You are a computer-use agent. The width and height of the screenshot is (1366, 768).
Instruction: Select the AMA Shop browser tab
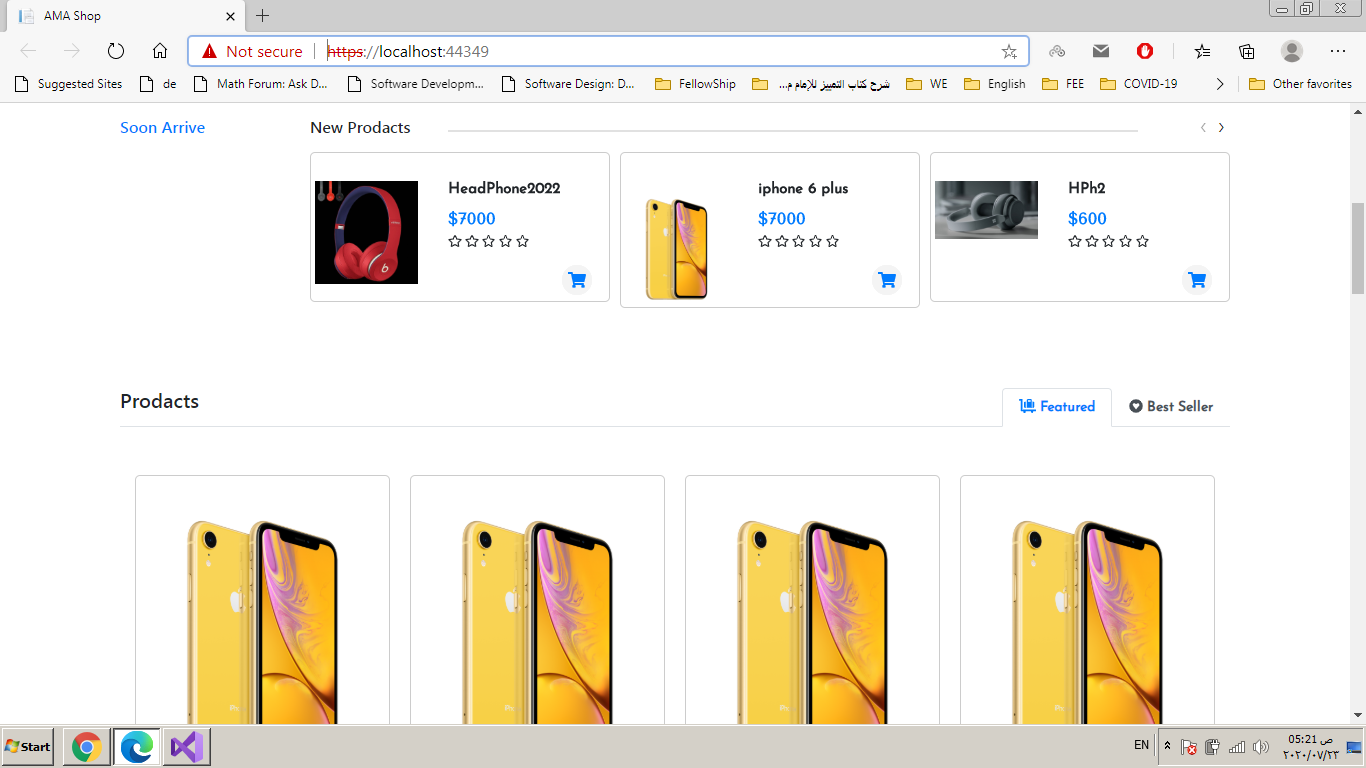point(124,16)
